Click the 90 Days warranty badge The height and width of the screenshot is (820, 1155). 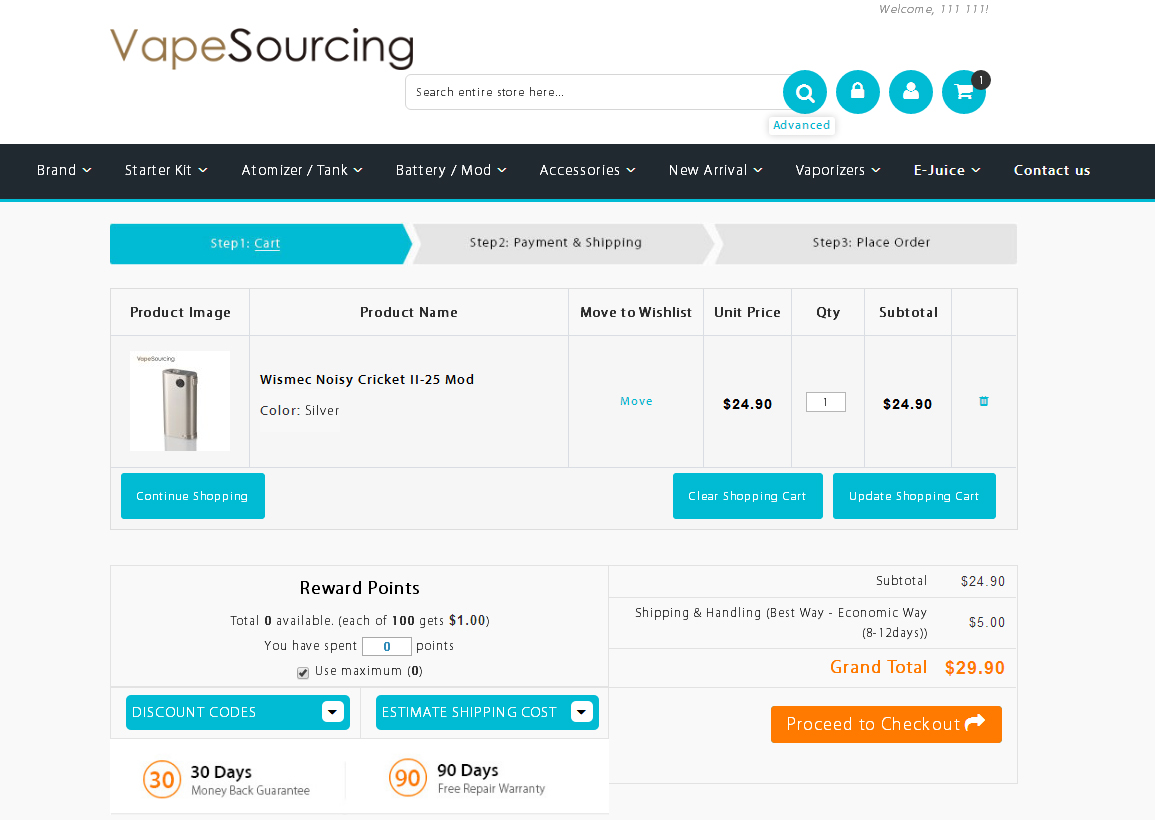coord(468,778)
